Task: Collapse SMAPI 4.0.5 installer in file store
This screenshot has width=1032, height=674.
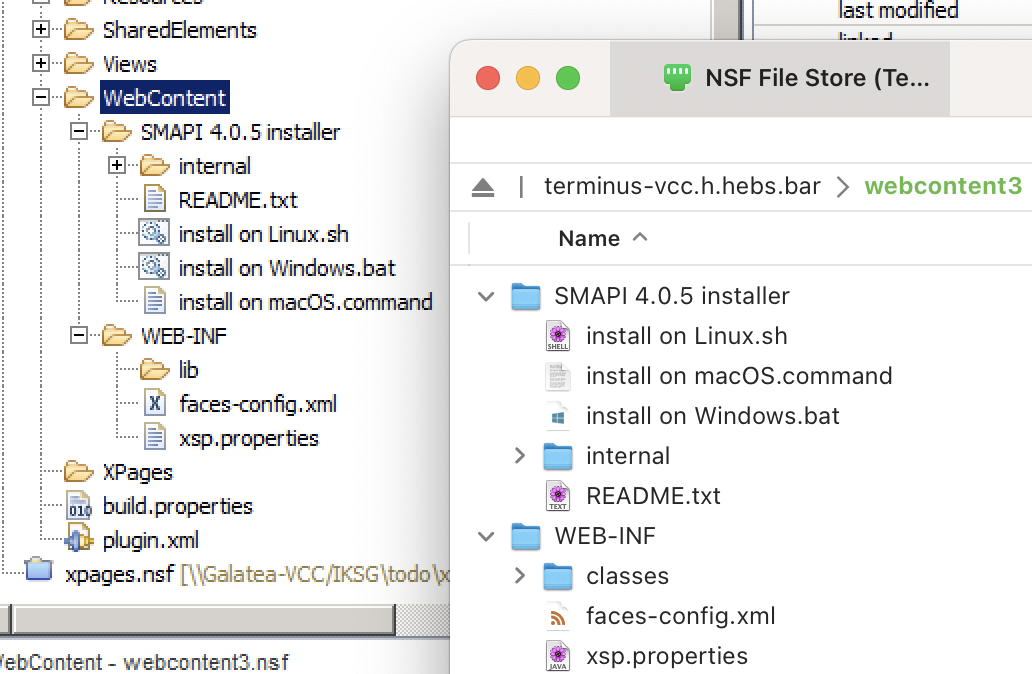Action: [487, 296]
